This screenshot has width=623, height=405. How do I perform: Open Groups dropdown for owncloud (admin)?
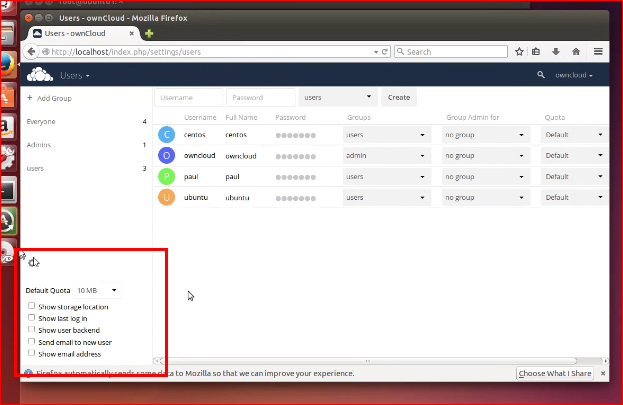[x=387, y=156]
